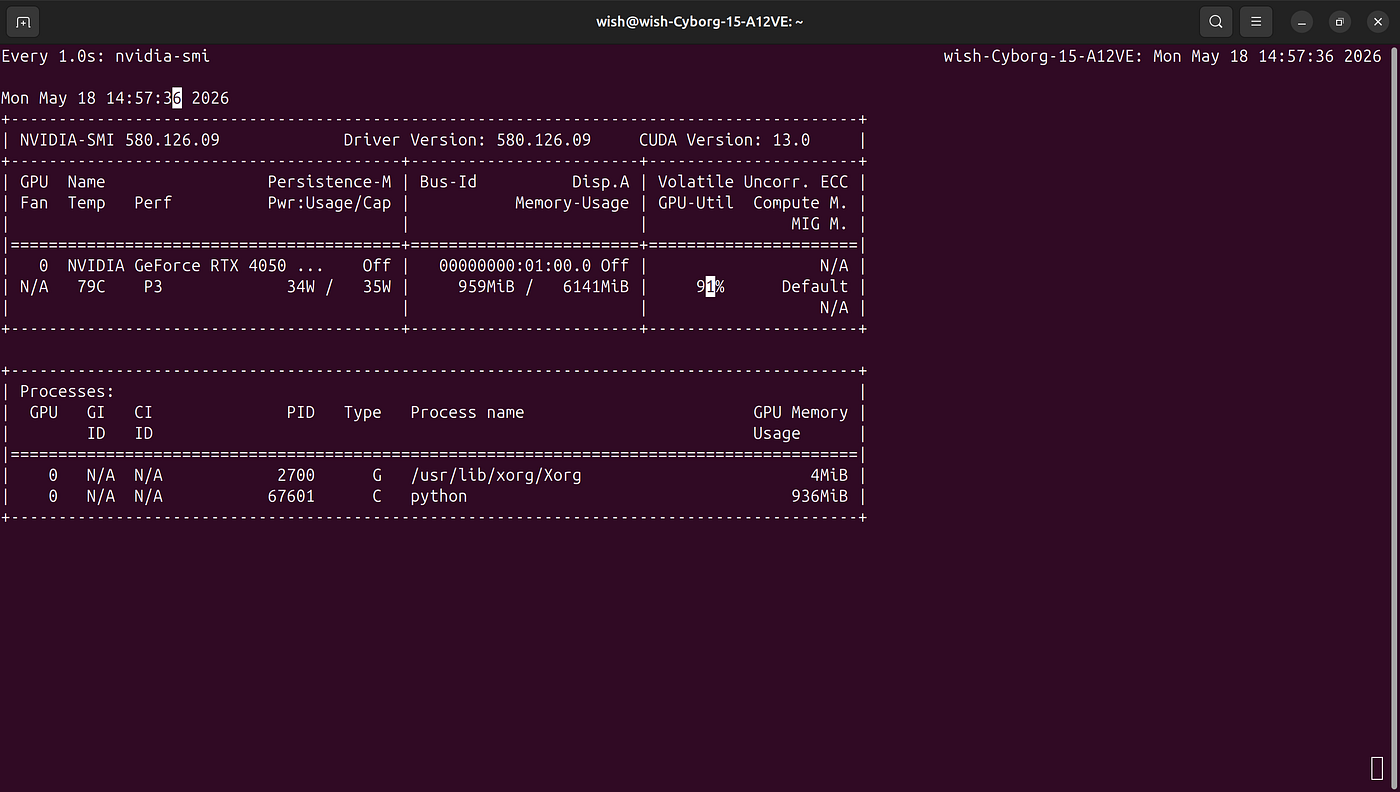Image resolution: width=1400 pixels, height=792 pixels.
Task: Click the python process name
Action: click(439, 497)
